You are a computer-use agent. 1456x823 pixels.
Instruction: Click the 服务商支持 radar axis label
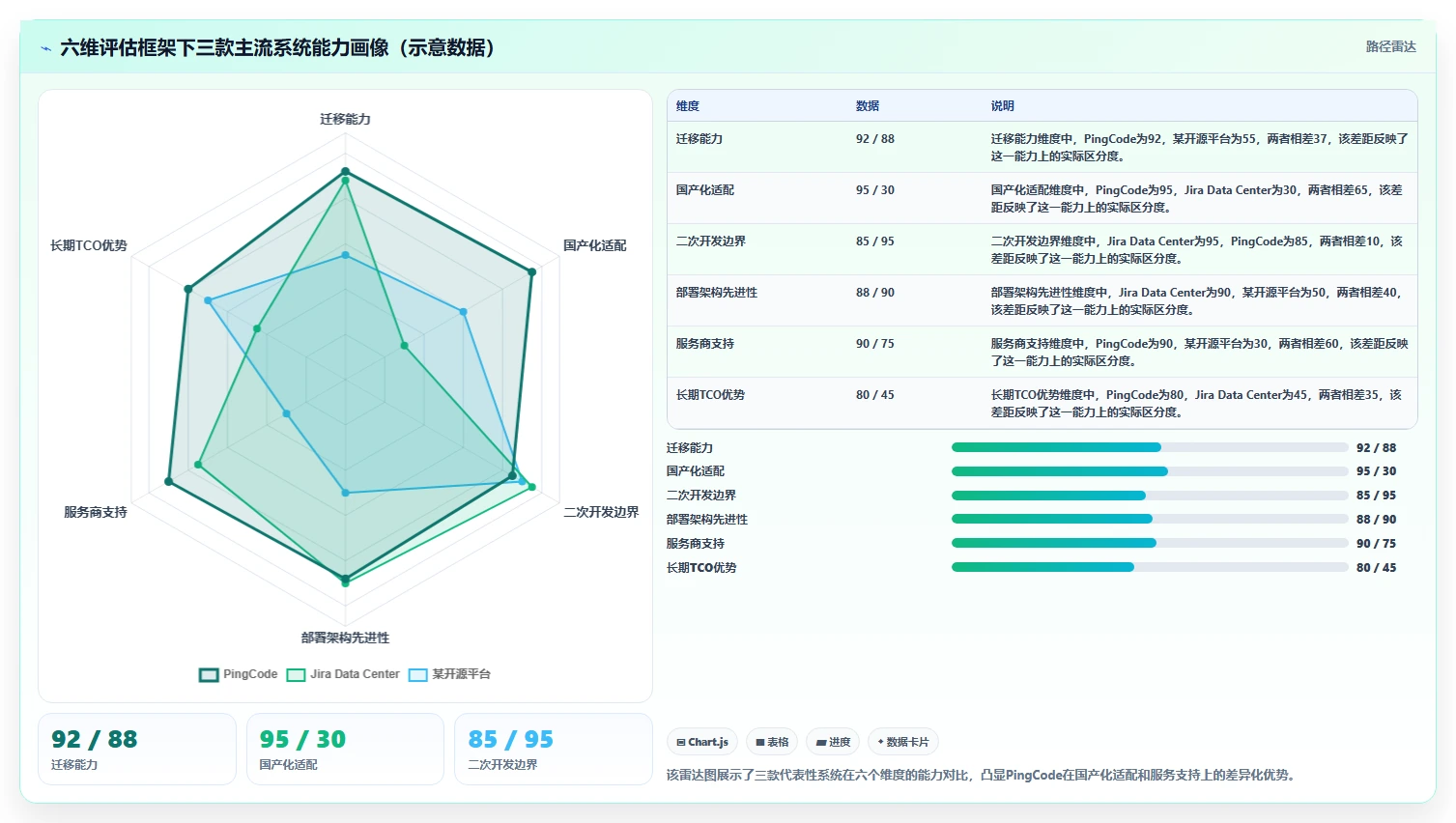point(96,512)
